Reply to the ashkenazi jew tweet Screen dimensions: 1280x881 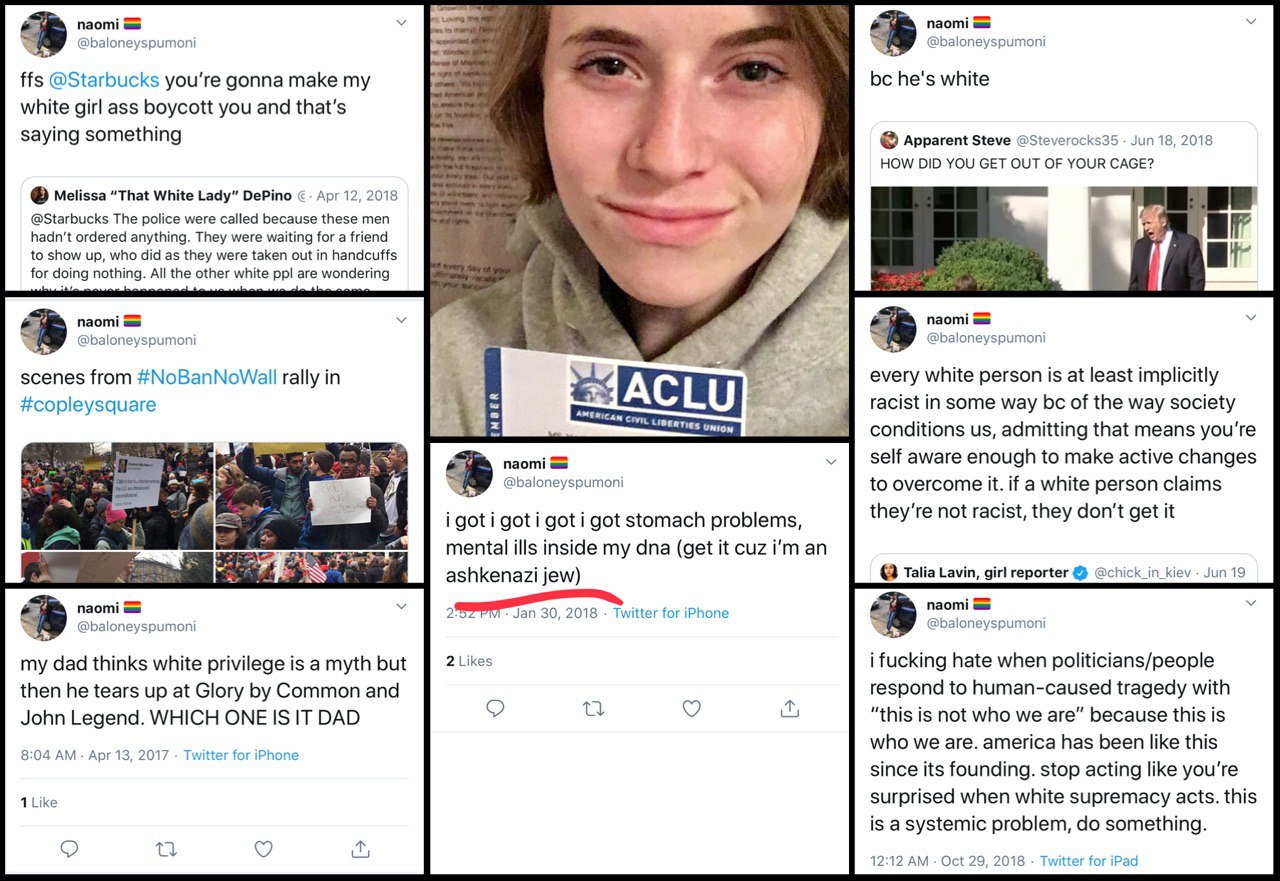click(495, 708)
